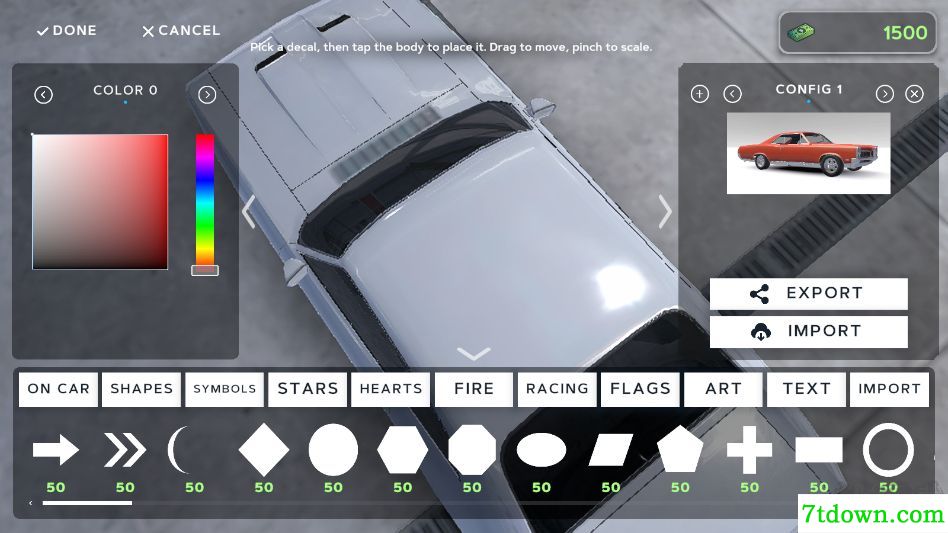Click the EXPORT button
The height and width of the screenshot is (533, 948).
(808, 294)
